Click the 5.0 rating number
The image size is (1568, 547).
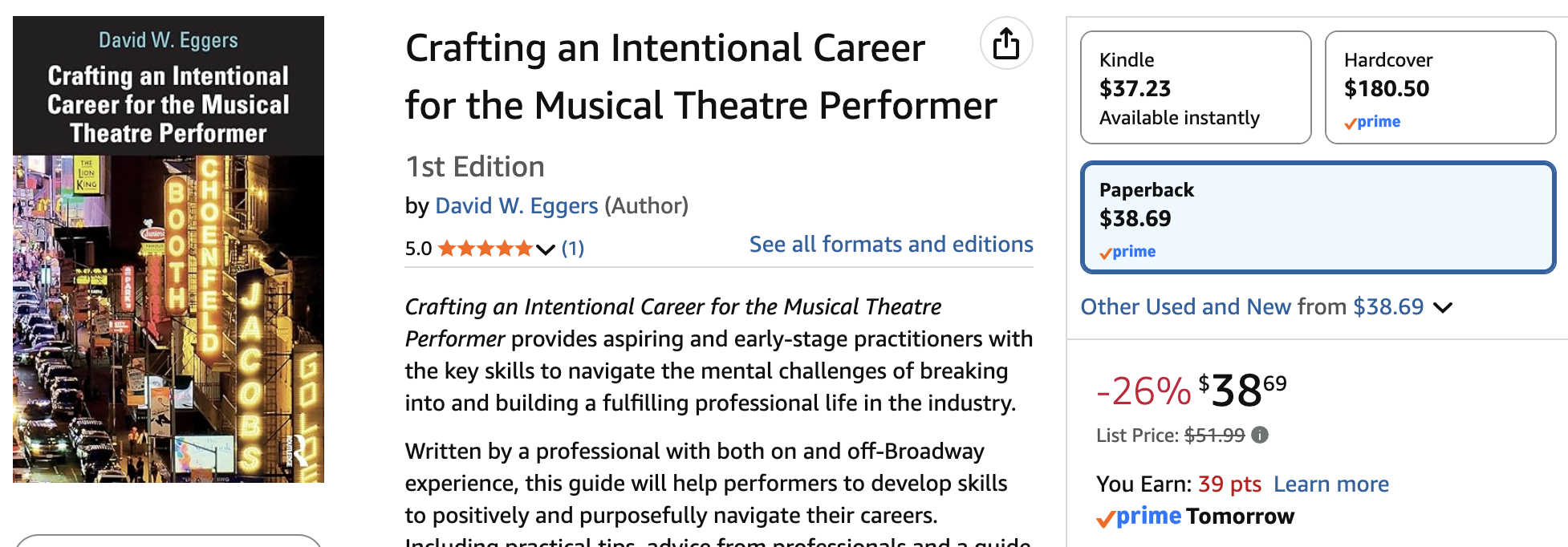tap(418, 249)
